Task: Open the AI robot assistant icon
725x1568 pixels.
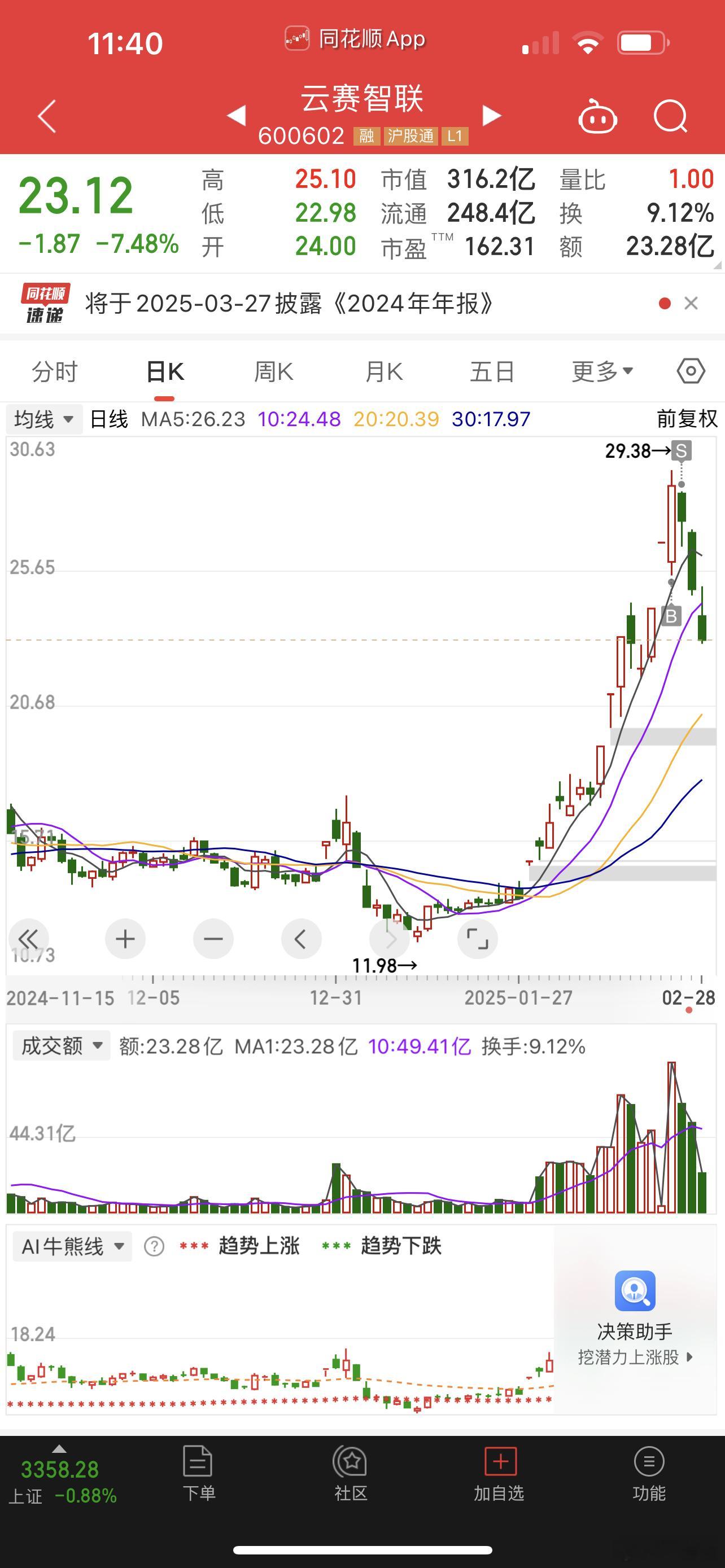Action: pyautogui.click(x=597, y=116)
